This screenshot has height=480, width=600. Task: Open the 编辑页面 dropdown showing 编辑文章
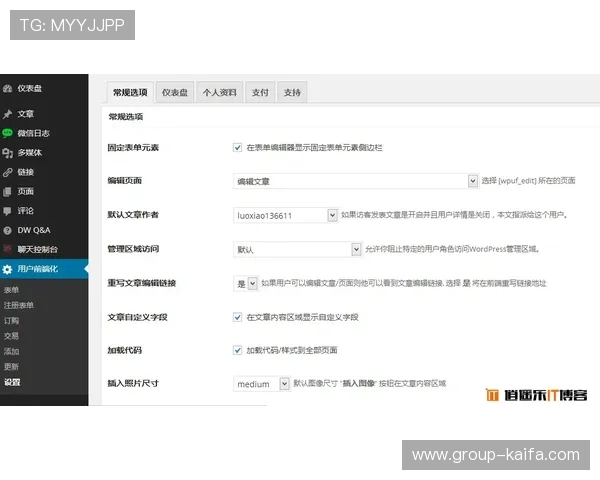click(x=355, y=181)
